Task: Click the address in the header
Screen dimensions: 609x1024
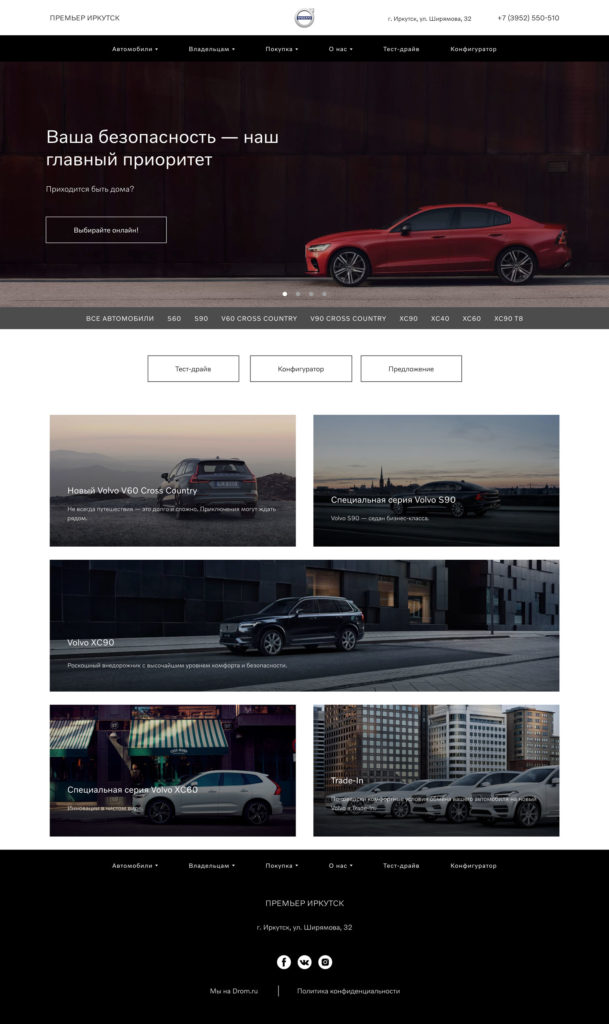Action: click(429, 19)
